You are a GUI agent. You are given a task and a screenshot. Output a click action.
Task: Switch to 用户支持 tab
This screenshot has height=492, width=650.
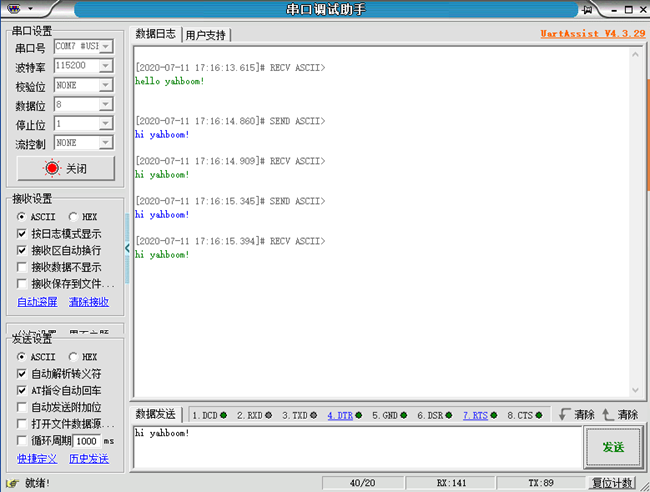[206, 36]
